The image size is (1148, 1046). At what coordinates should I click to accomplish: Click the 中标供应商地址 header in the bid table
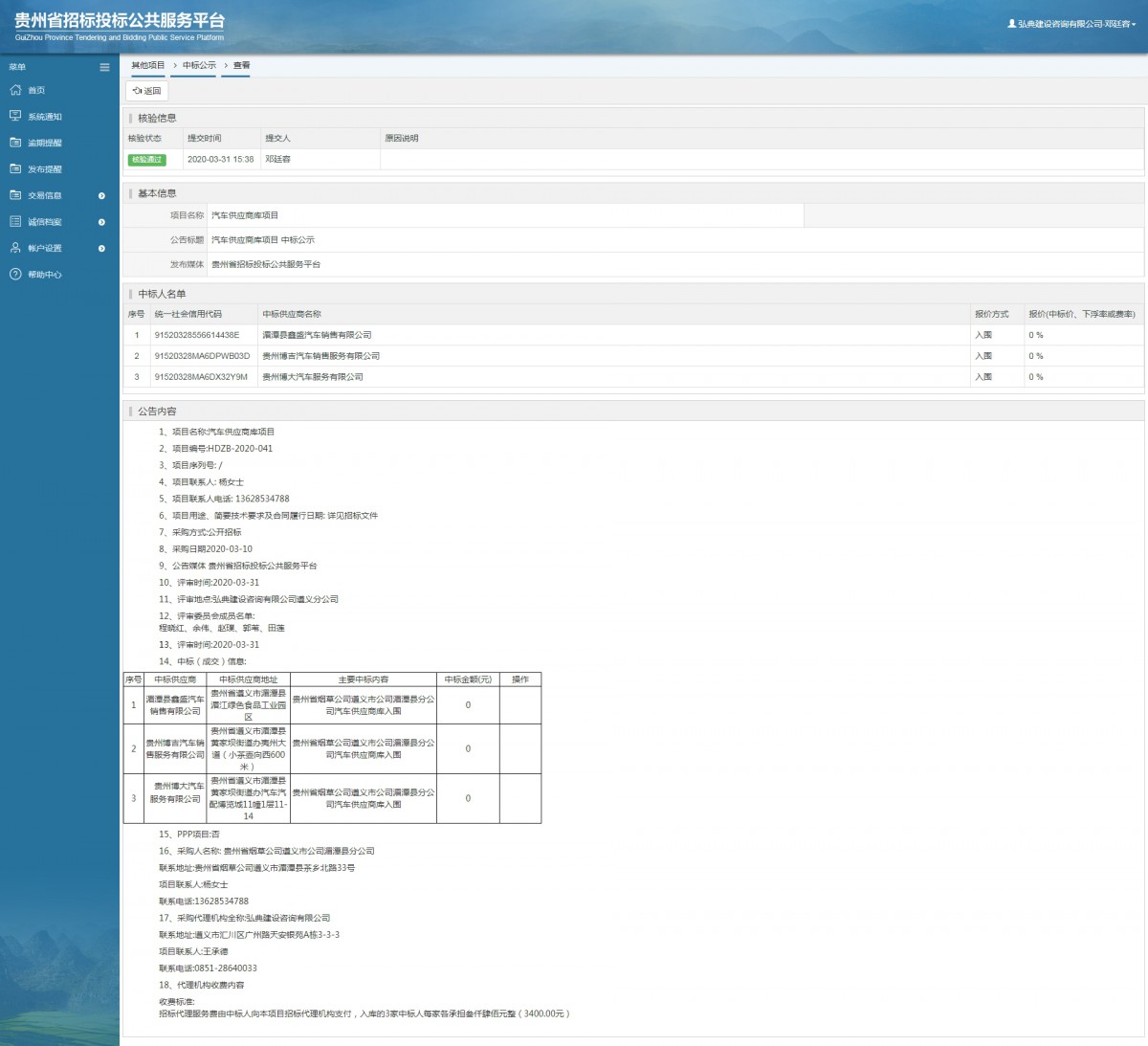[249, 679]
